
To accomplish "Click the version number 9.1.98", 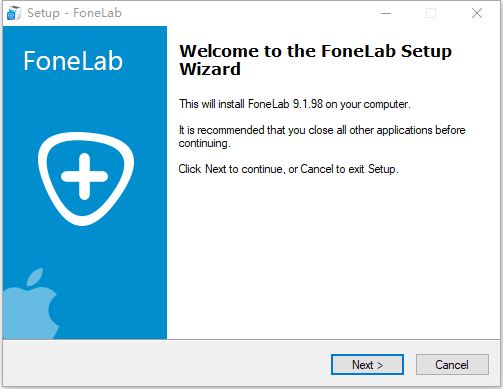I will 308,104.
